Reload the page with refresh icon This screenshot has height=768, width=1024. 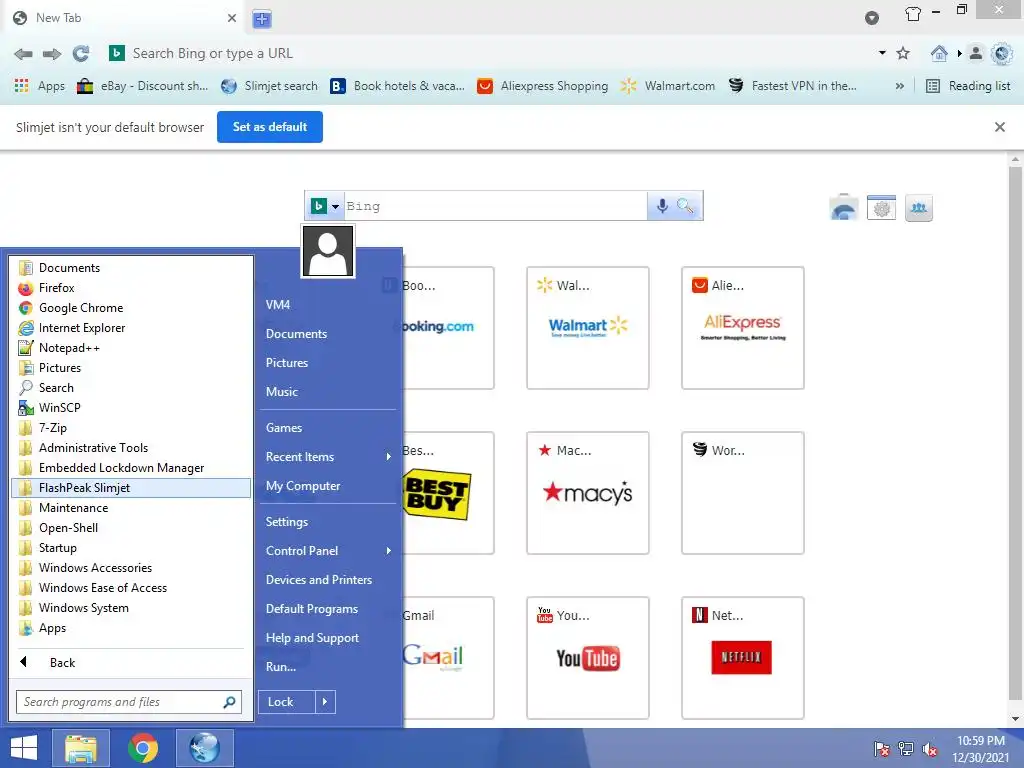tap(81, 54)
